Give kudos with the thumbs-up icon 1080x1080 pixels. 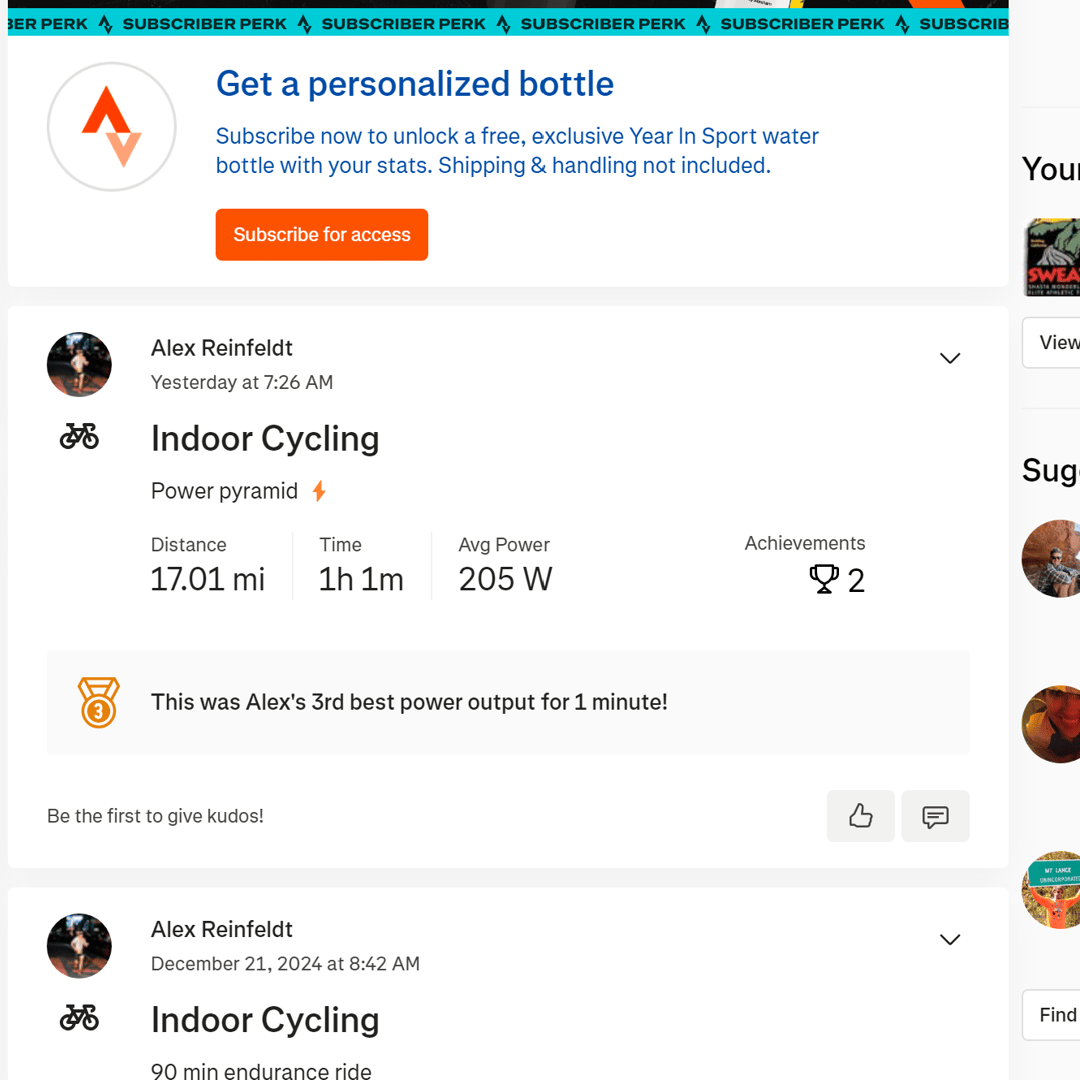pyautogui.click(x=860, y=816)
